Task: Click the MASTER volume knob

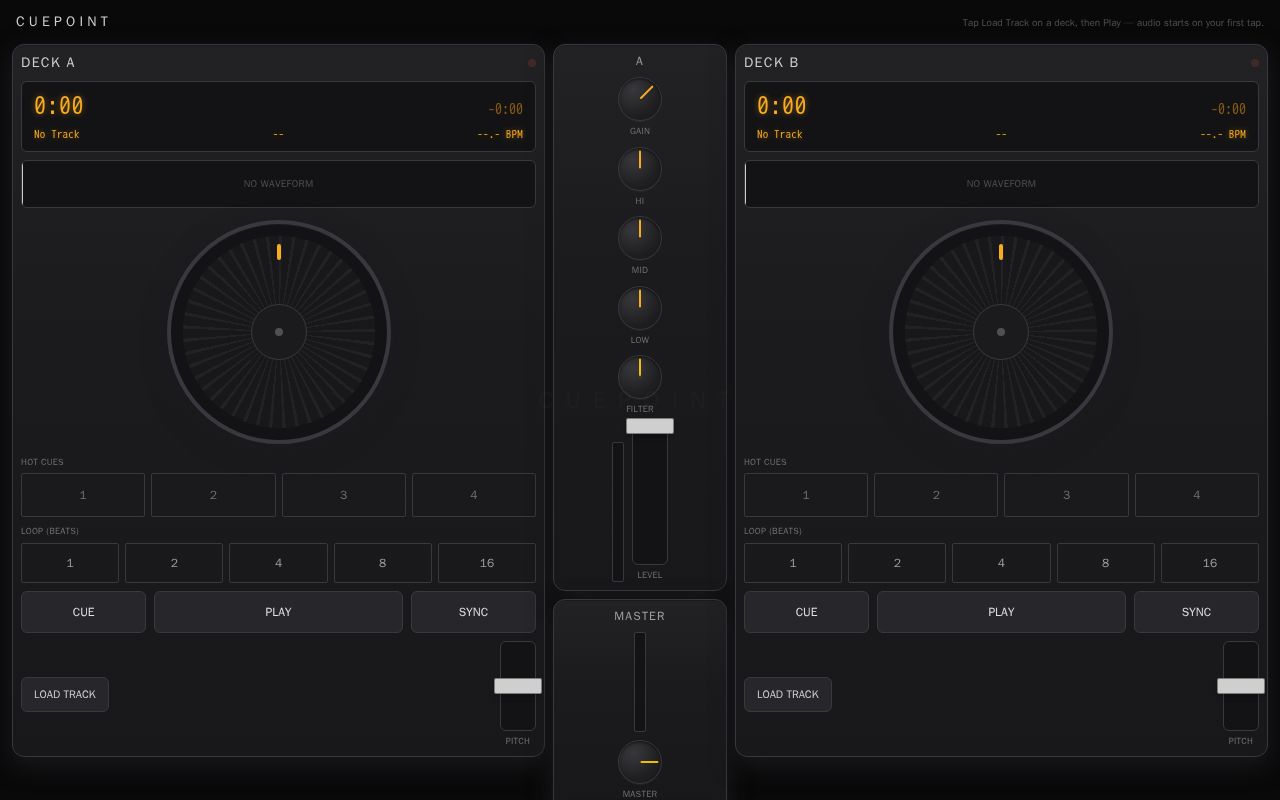Action: (640, 762)
